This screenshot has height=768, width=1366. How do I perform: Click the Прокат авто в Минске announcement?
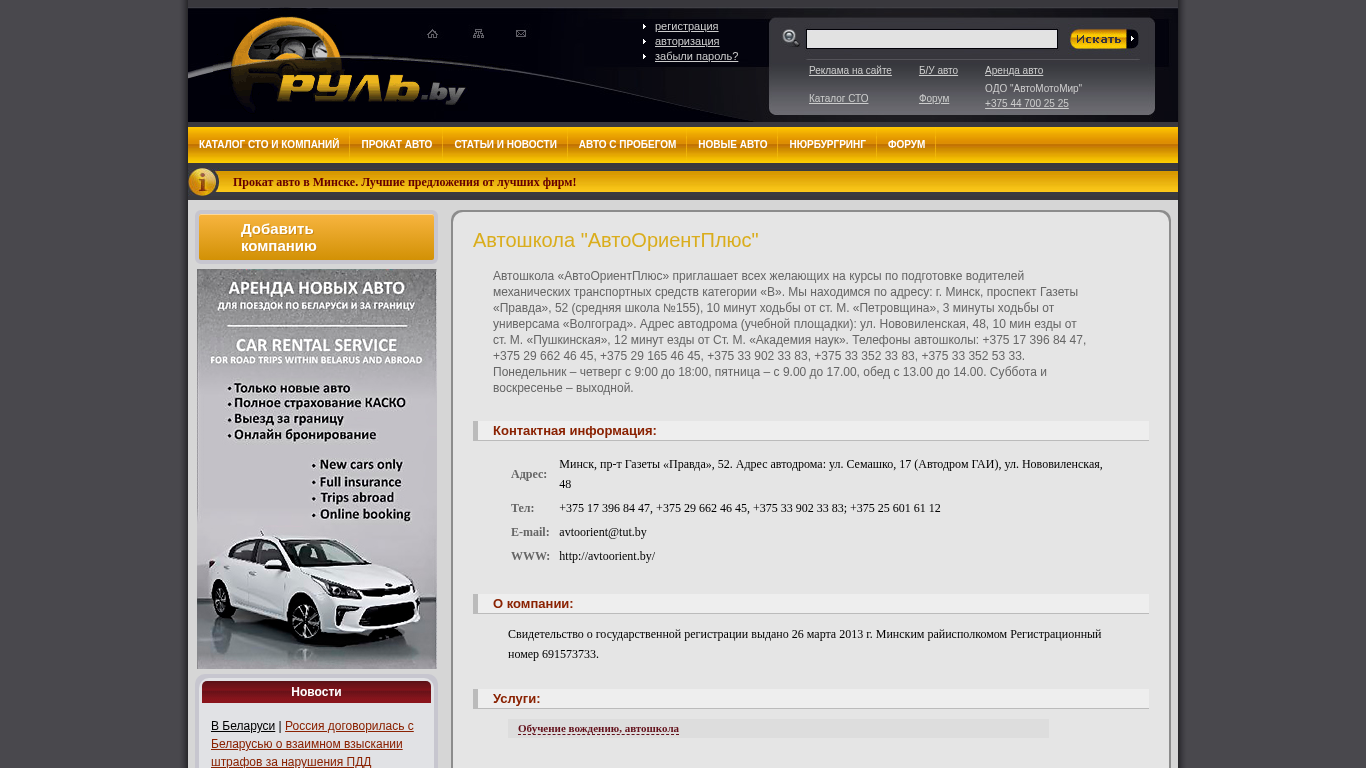point(404,182)
